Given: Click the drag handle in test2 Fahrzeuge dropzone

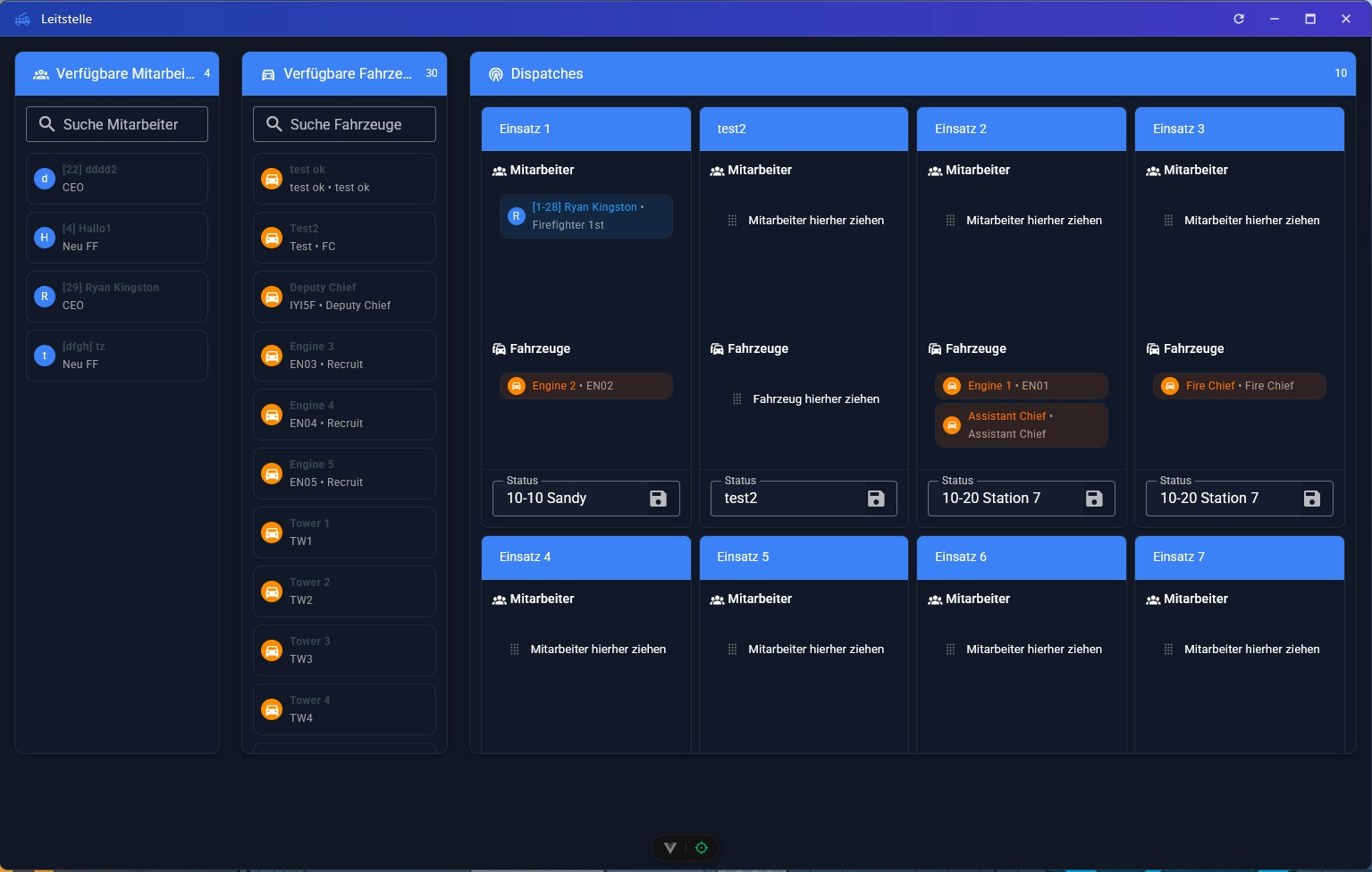Looking at the screenshot, I should point(737,399).
